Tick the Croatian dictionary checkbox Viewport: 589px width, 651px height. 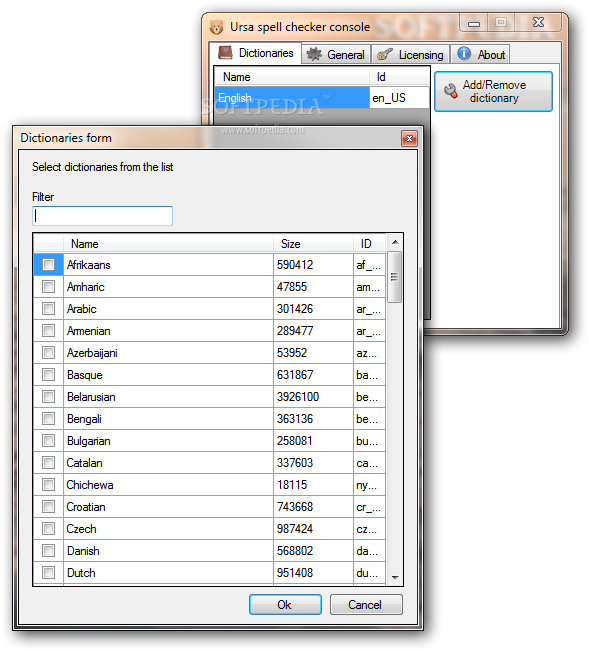pos(49,507)
